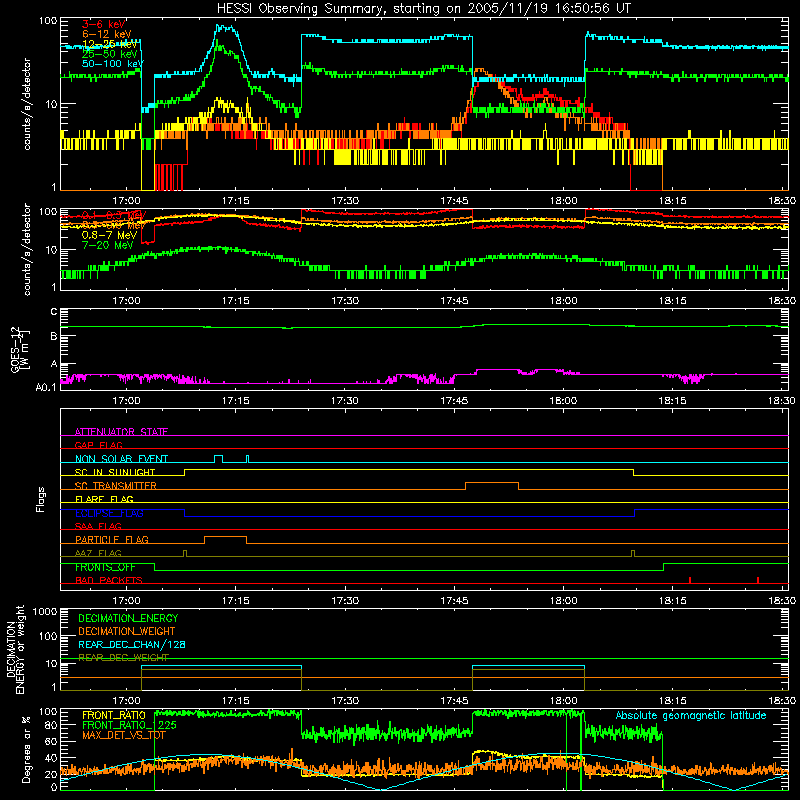Click the GAP_FLAG label
Image resolution: width=800 pixels, height=800 pixels.
tap(98, 445)
